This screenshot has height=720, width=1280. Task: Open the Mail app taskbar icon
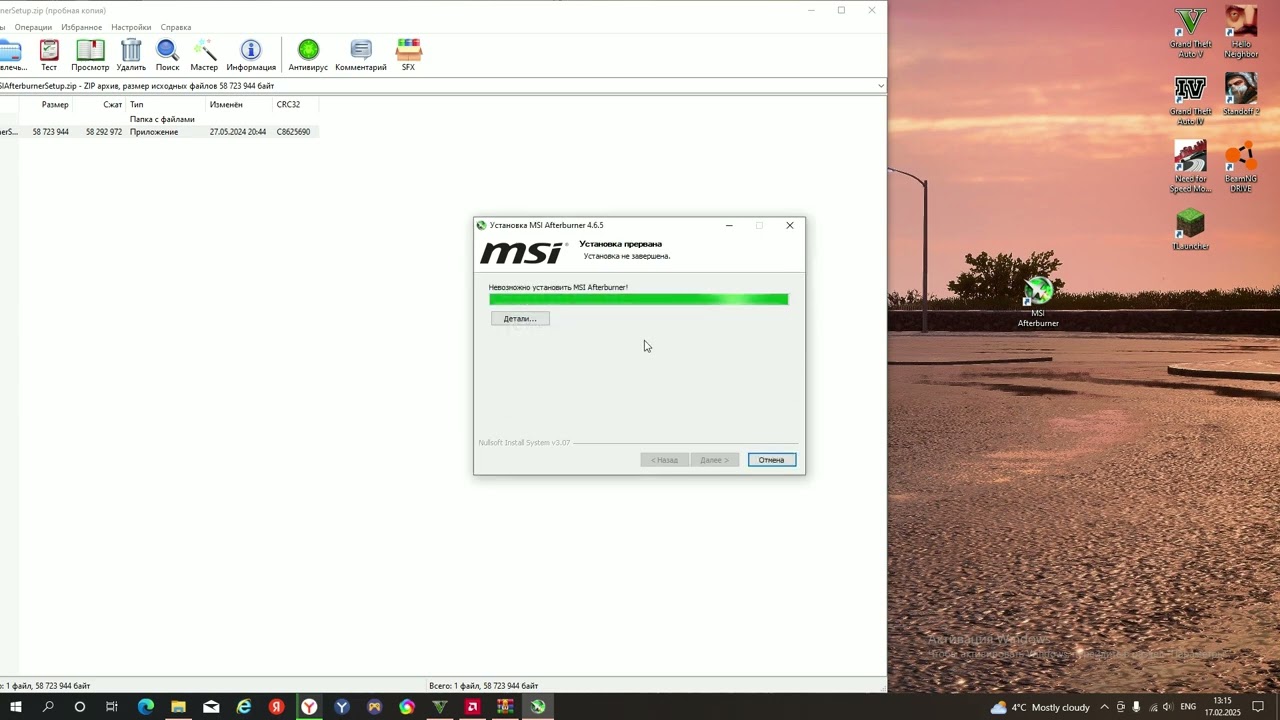(211, 707)
